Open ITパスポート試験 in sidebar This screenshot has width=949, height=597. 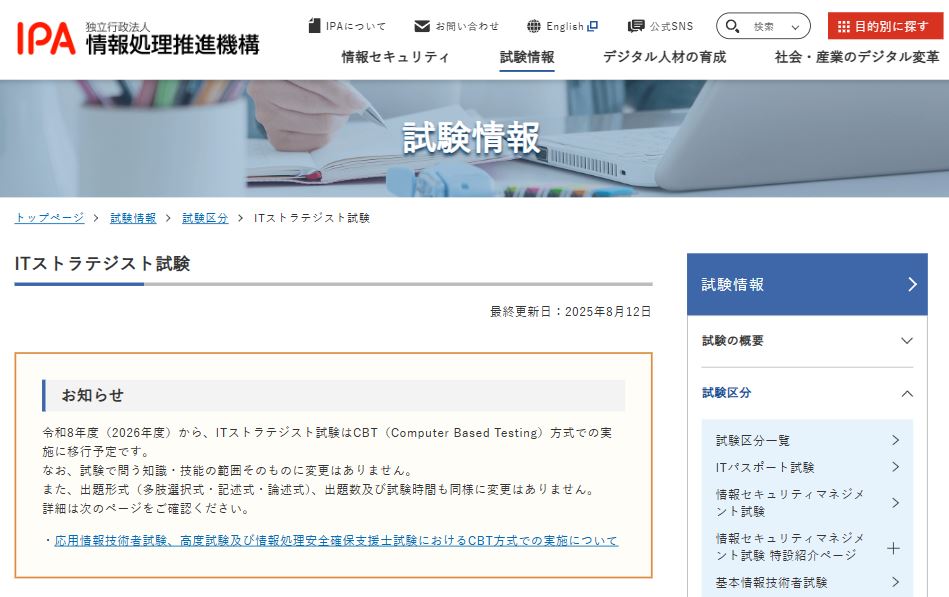click(807, 467)
